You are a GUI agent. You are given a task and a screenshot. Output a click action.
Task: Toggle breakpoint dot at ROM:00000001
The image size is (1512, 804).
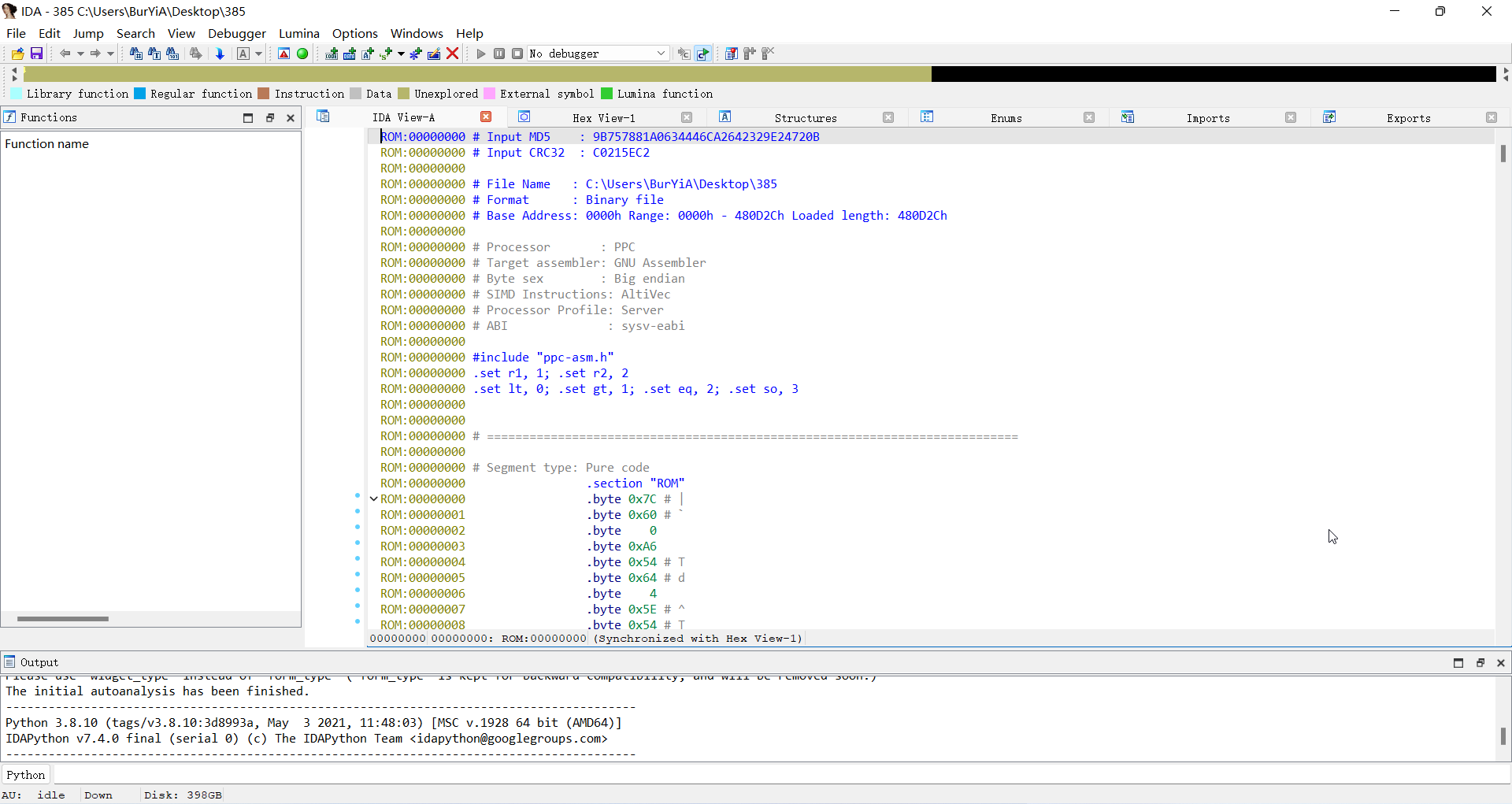[x=358, y=512]
